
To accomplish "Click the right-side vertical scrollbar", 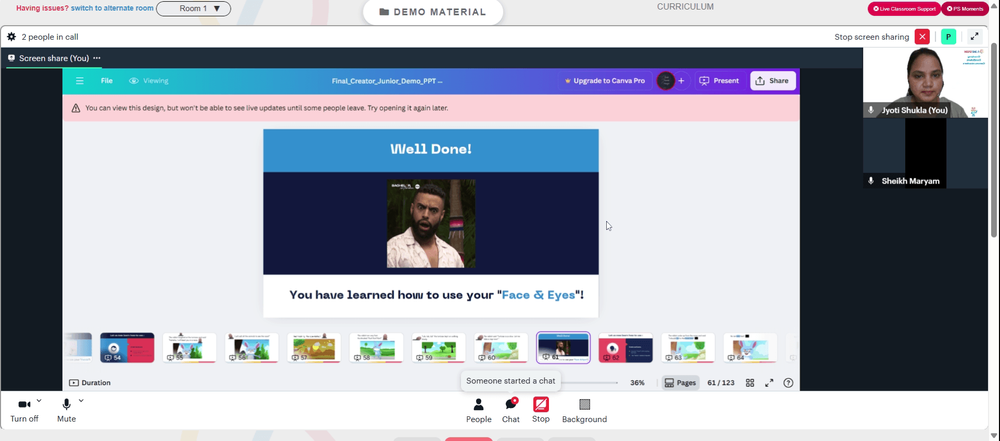I will point(994,140).
